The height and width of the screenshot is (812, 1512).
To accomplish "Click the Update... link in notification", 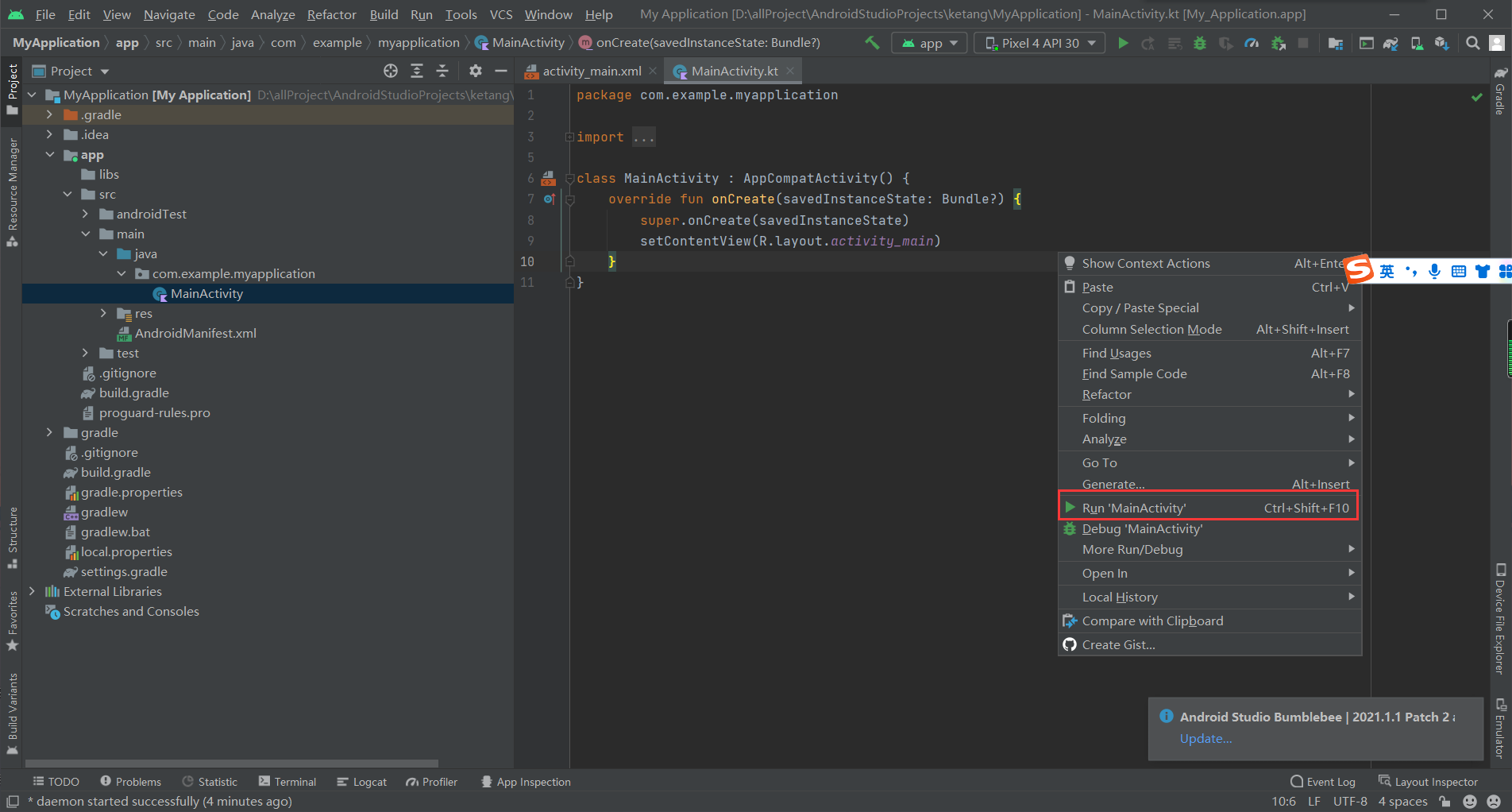I will pyautogui.click(x=1205, y=739).
